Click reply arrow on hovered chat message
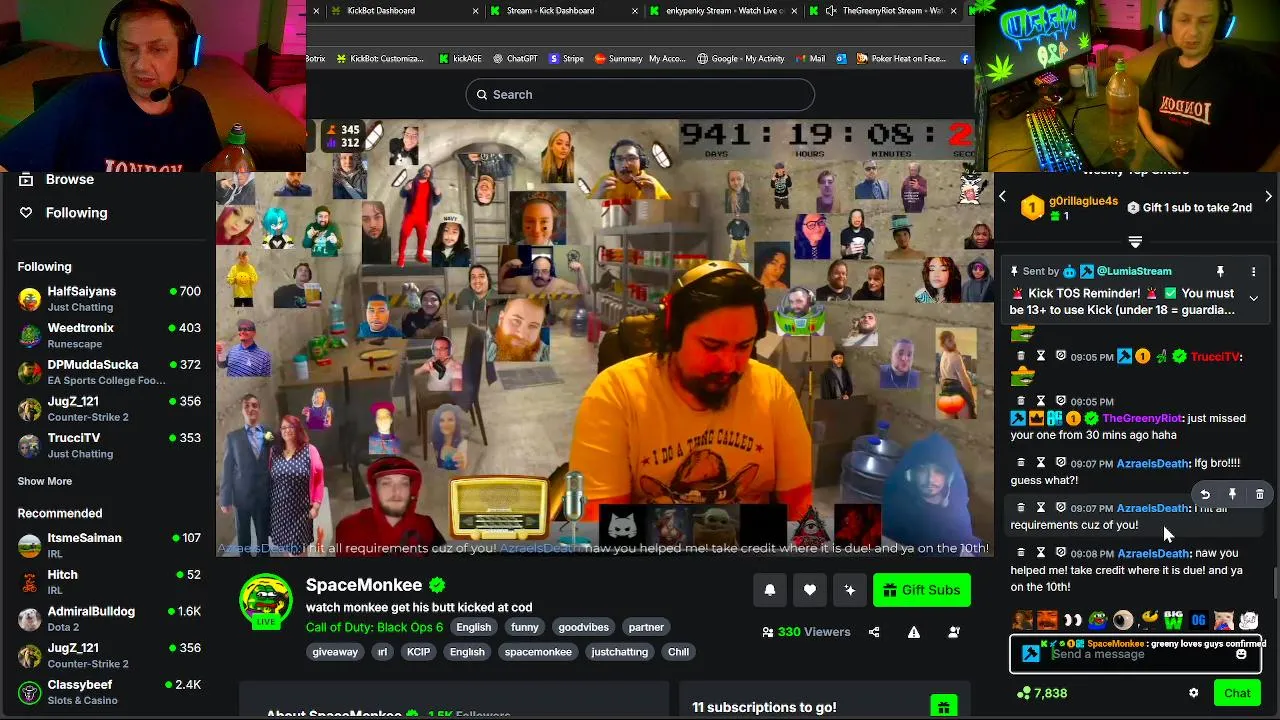The width and height of the screenshot is (1280, 720). click(x=1205, y=494)
